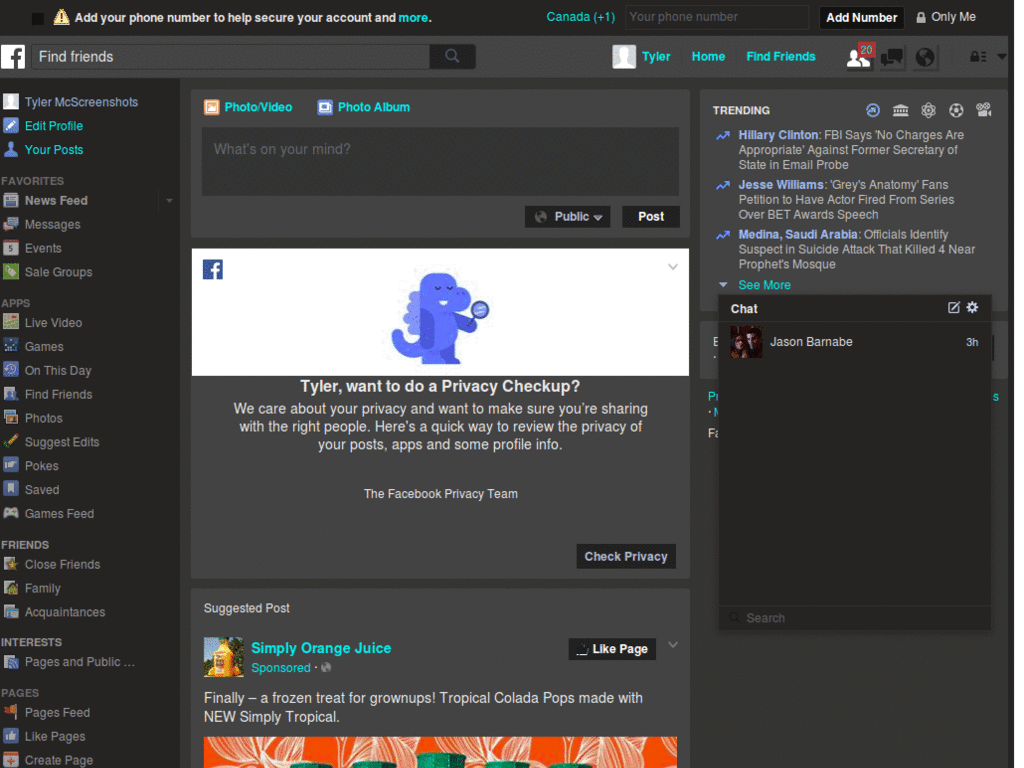Viewport: 1024px width, 768px height.
Task: Open friend requests icon with 20 badge
Action: pyautogui.click(x=859, y=57)
